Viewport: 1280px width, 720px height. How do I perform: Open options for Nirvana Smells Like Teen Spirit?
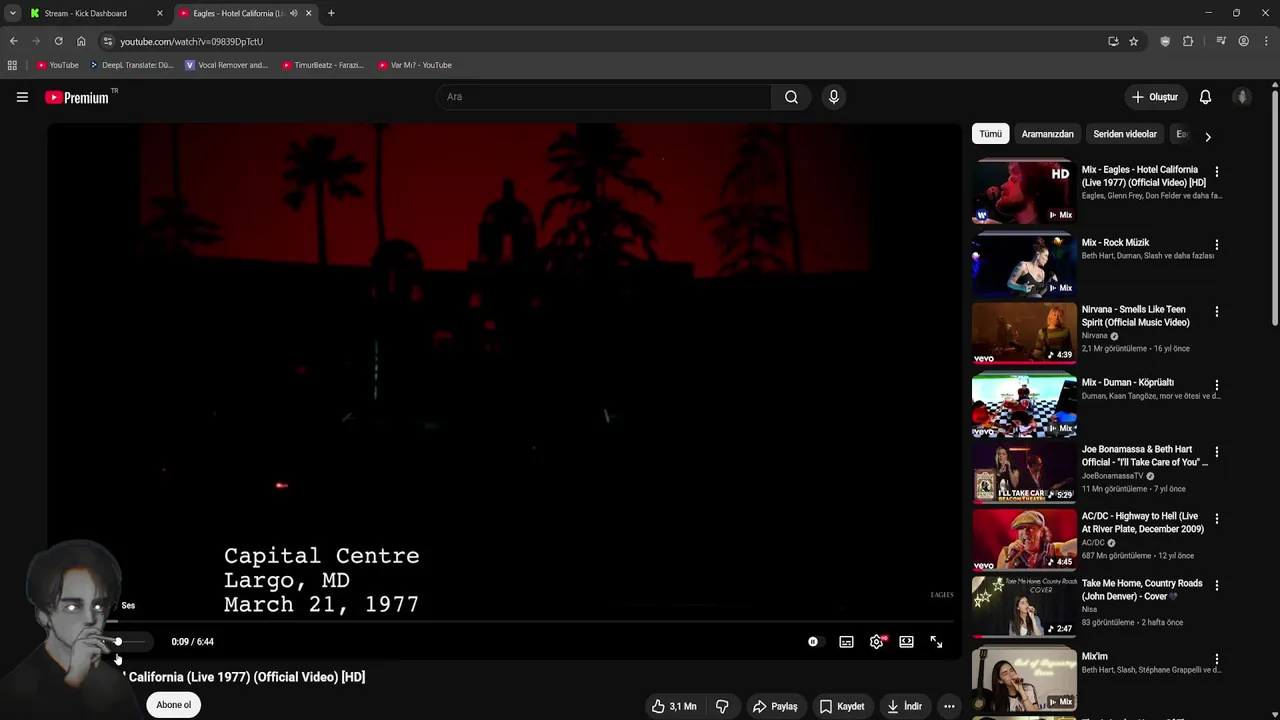1216,312
